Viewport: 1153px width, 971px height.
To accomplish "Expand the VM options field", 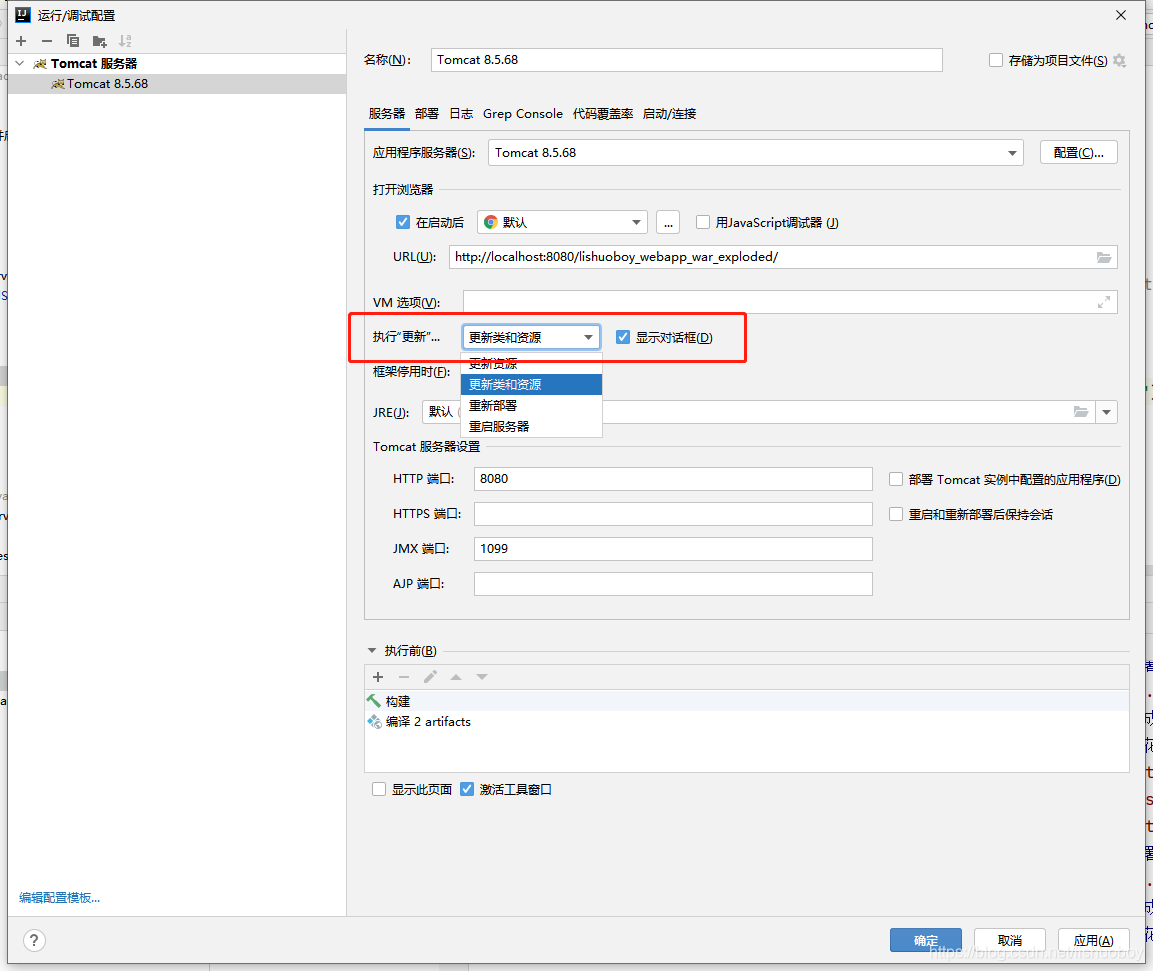I will (x=1104, y=302).
